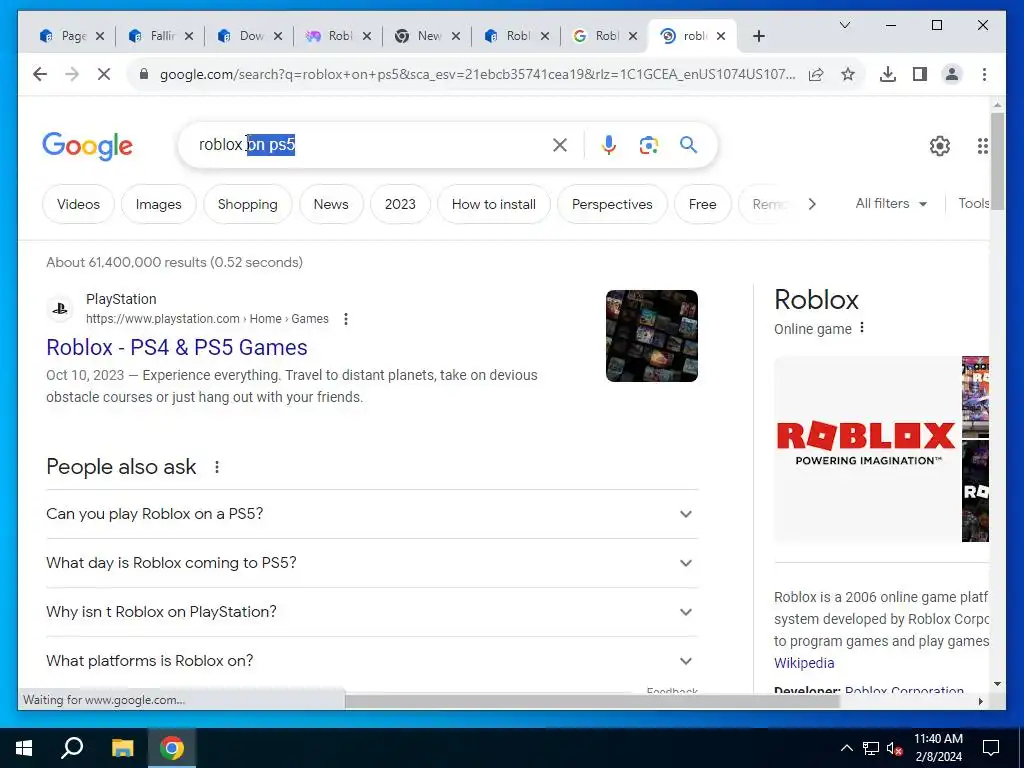Search by image with Google Lens
Screen dimensions: 1024x768
pos(648,145)
